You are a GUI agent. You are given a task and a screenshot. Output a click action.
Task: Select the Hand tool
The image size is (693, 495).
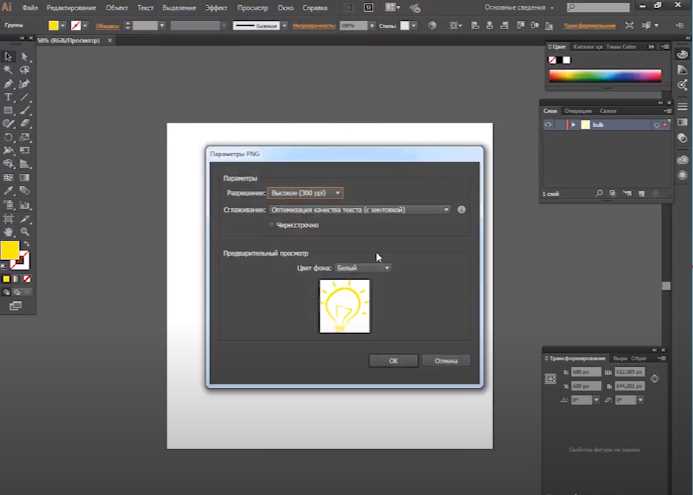[8, 232]
